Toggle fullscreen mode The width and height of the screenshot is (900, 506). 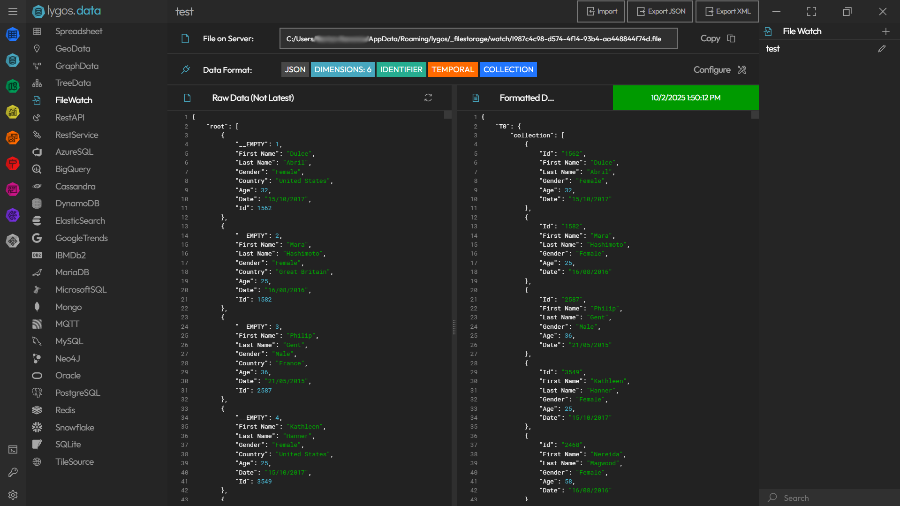pyautogui.click(x=811, y=11)
